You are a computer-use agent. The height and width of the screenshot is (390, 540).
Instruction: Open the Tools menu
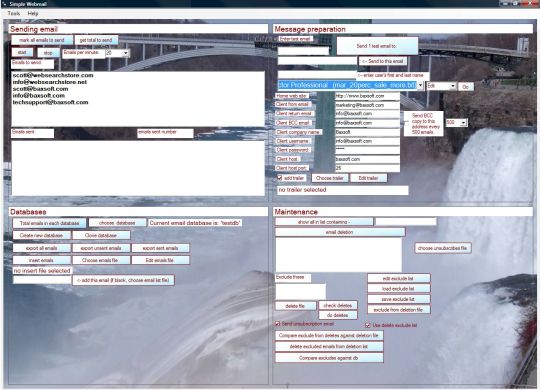coord(13,13)
